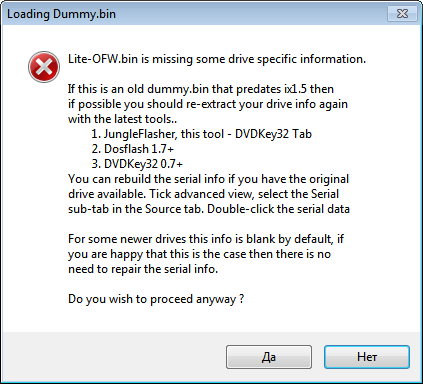Viewport: 423px width, 384px height.
Task: Confirm proceeding with the Да button
Action: (269, 357)
